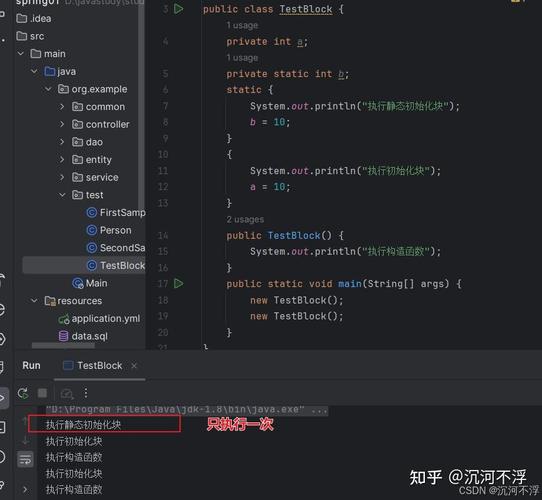Expand the entity package

click(62, 159)
